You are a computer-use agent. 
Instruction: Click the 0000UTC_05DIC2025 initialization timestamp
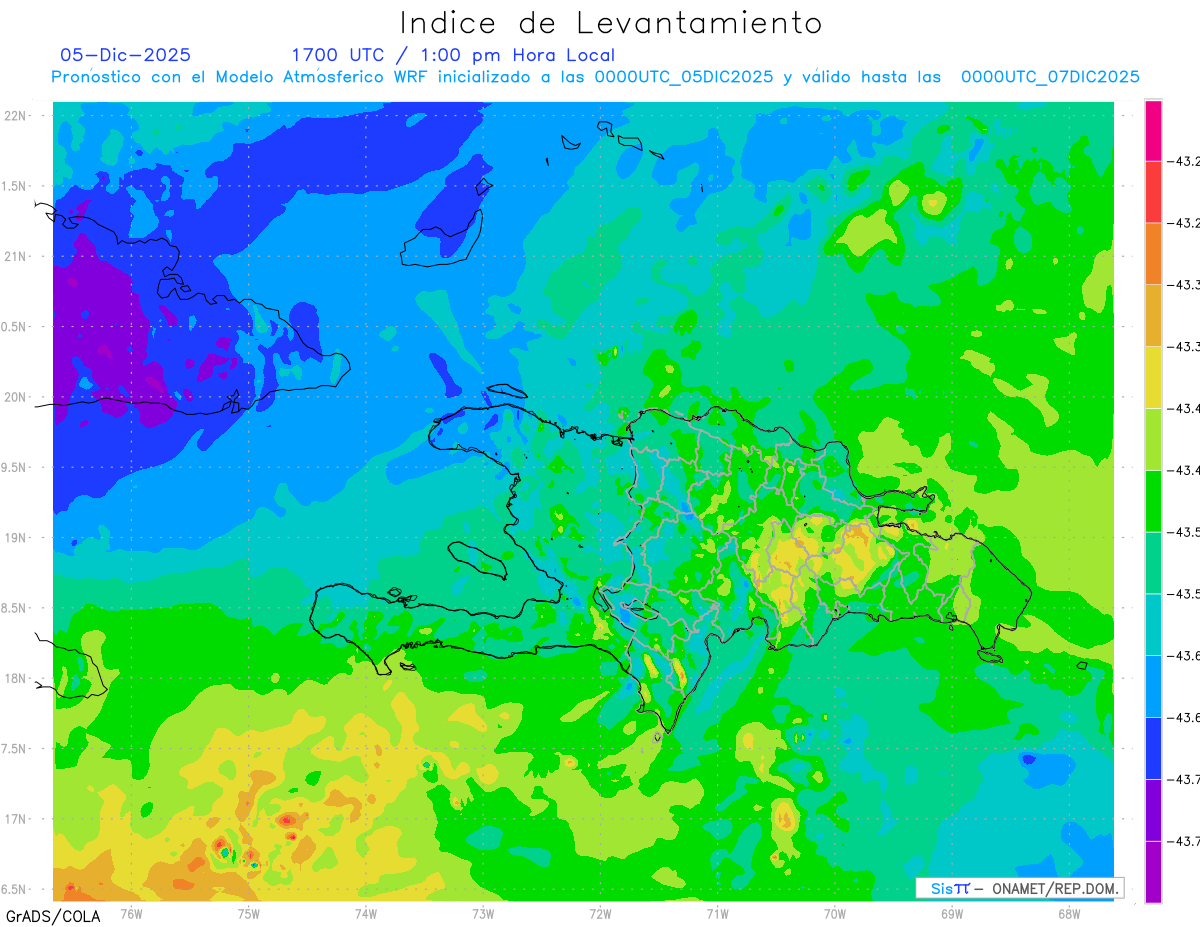click(x=683, y=77)
